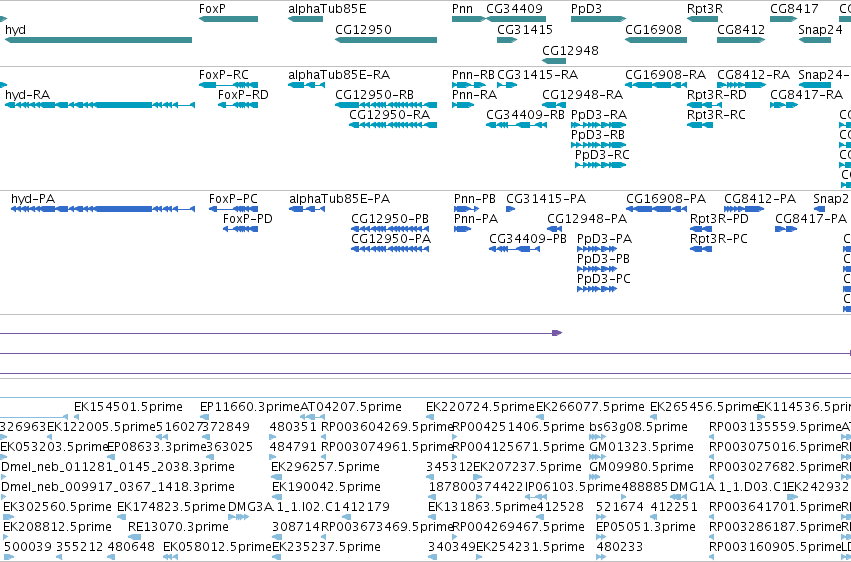Image resolution: width=851 pixels, height=562 pixels.
Task: Select the alphaTub85E gene label
Action: coord(327,9)
